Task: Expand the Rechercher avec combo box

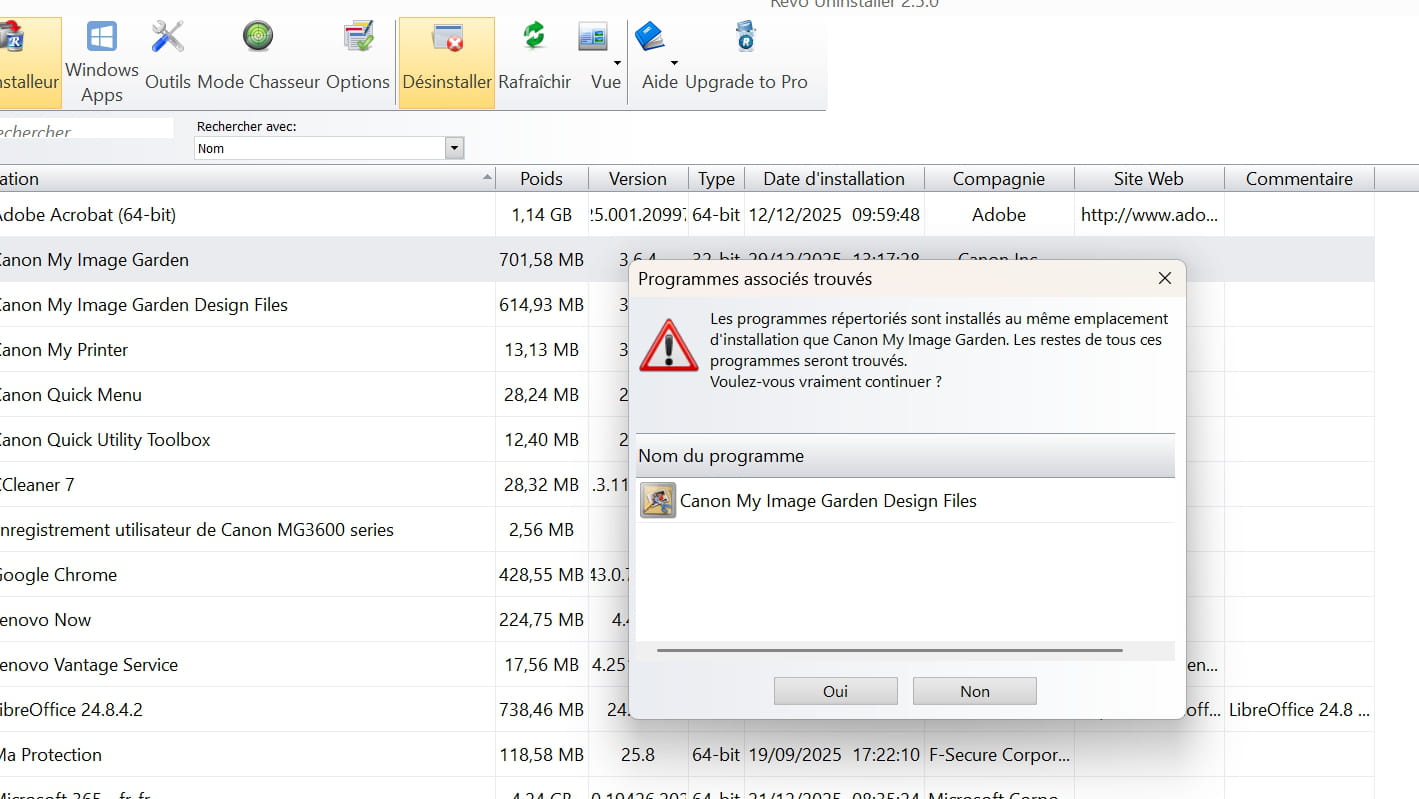Action: [x=454, y=148]
